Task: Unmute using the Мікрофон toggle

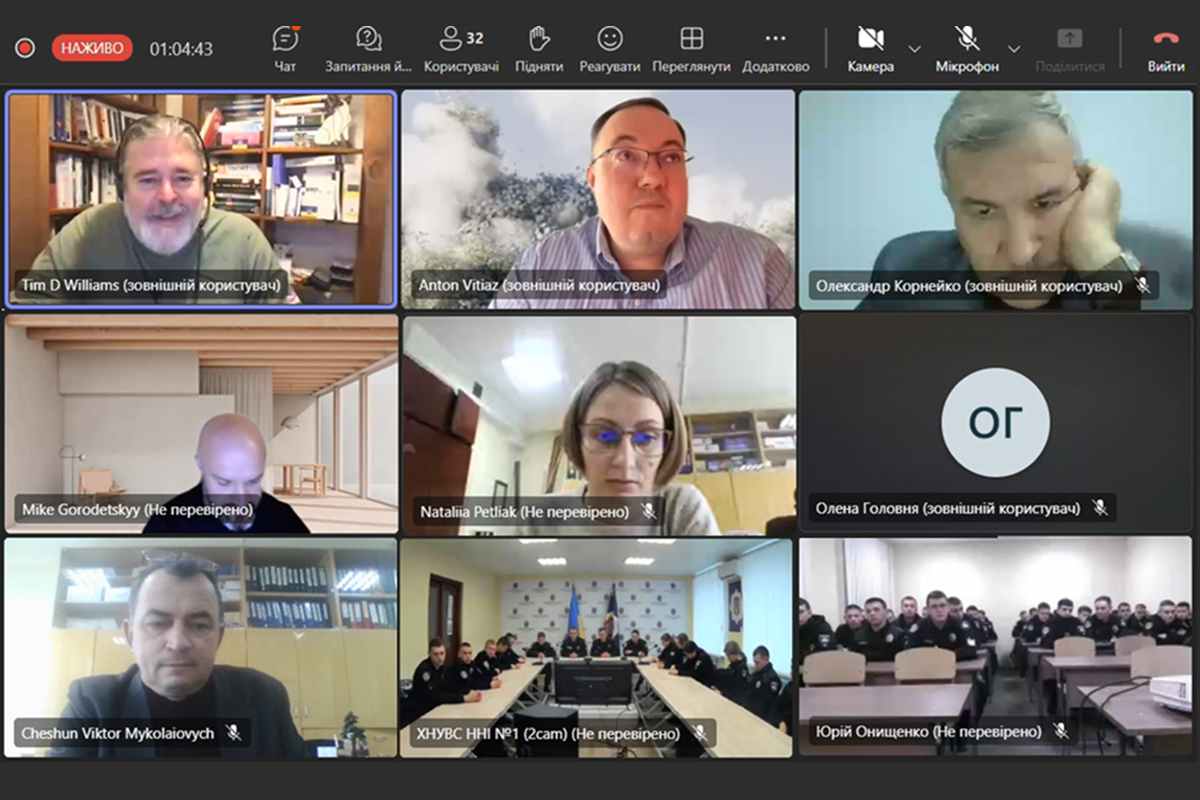Action: click(x=967, y=47)
